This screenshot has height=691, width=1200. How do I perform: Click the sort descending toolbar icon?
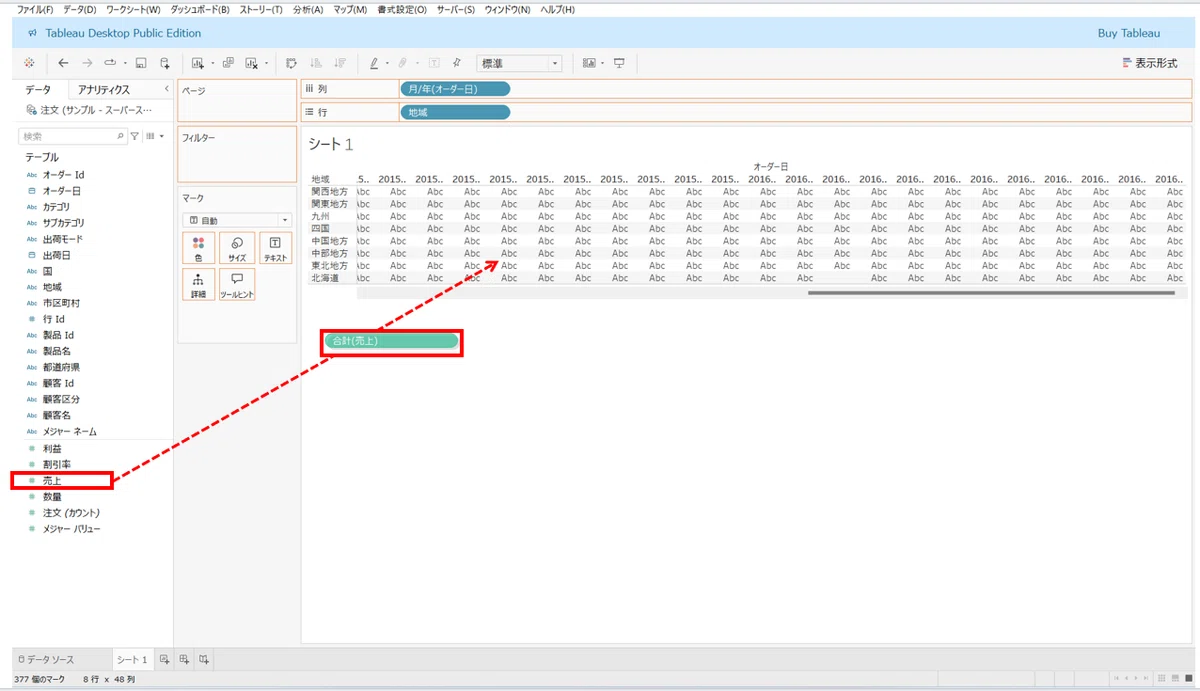click(x=339, y=63)
